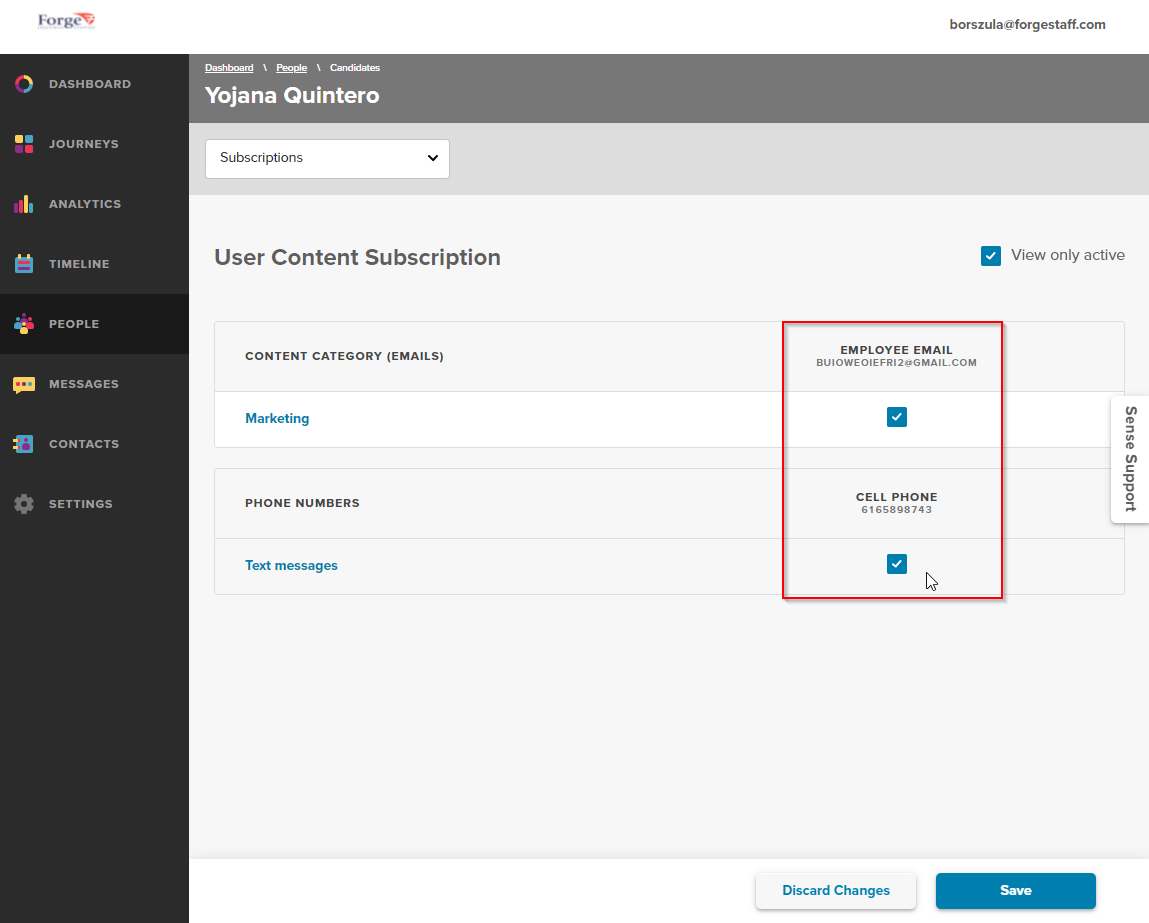The width and height of the screenshot is (1149, 923).
Task: Click the Contacts card icon
Action: pyautogui.click(x=23, y=444)
